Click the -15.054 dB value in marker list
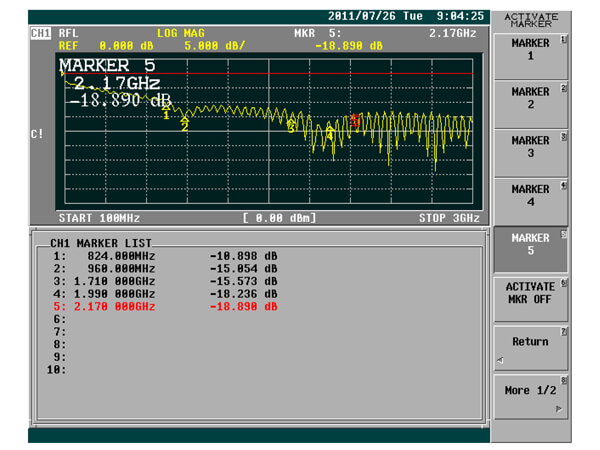The height and width of the screenshot is (450, 600). pos(243,269)
